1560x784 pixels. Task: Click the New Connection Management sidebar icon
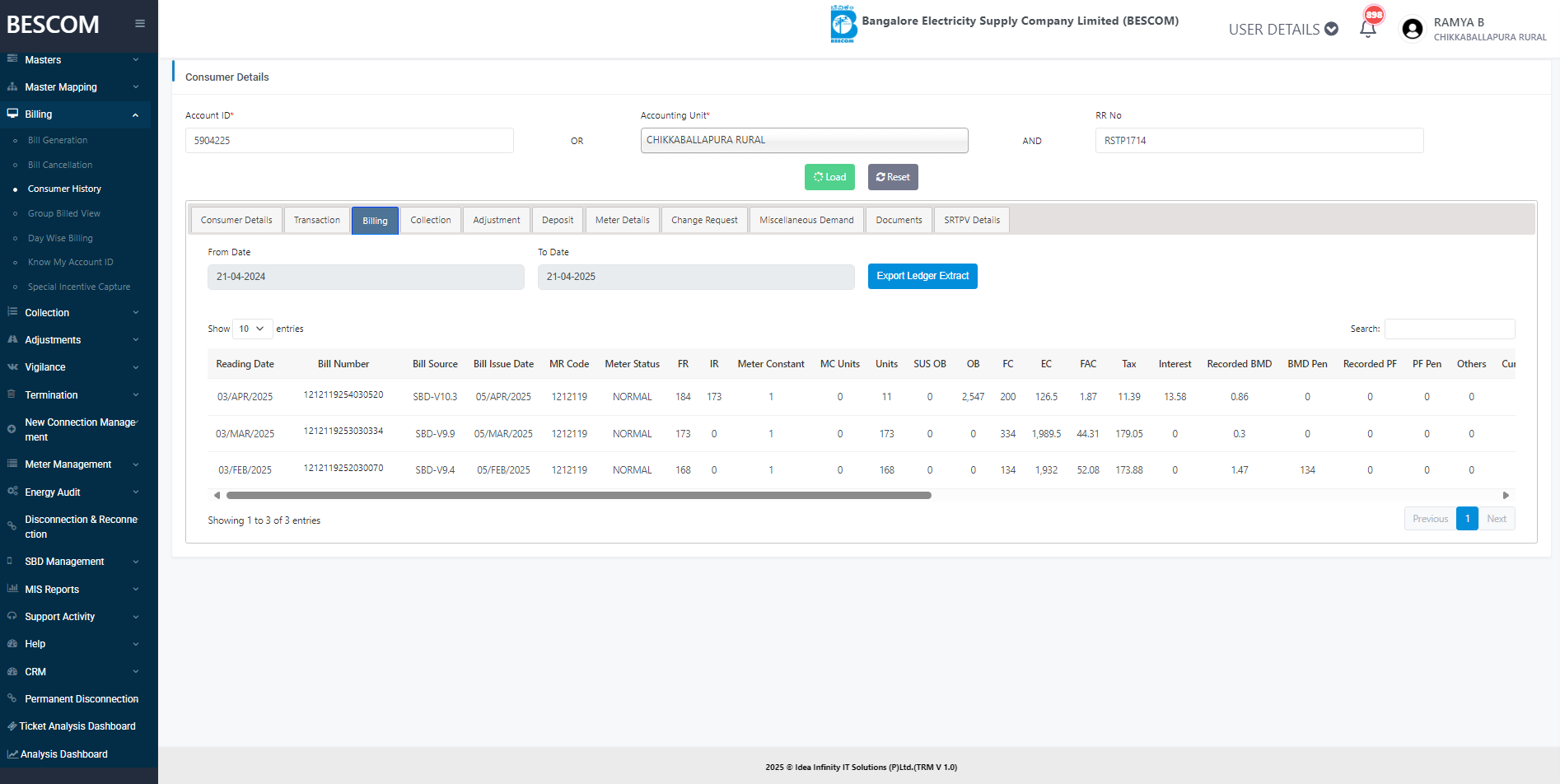pos(12,429)
